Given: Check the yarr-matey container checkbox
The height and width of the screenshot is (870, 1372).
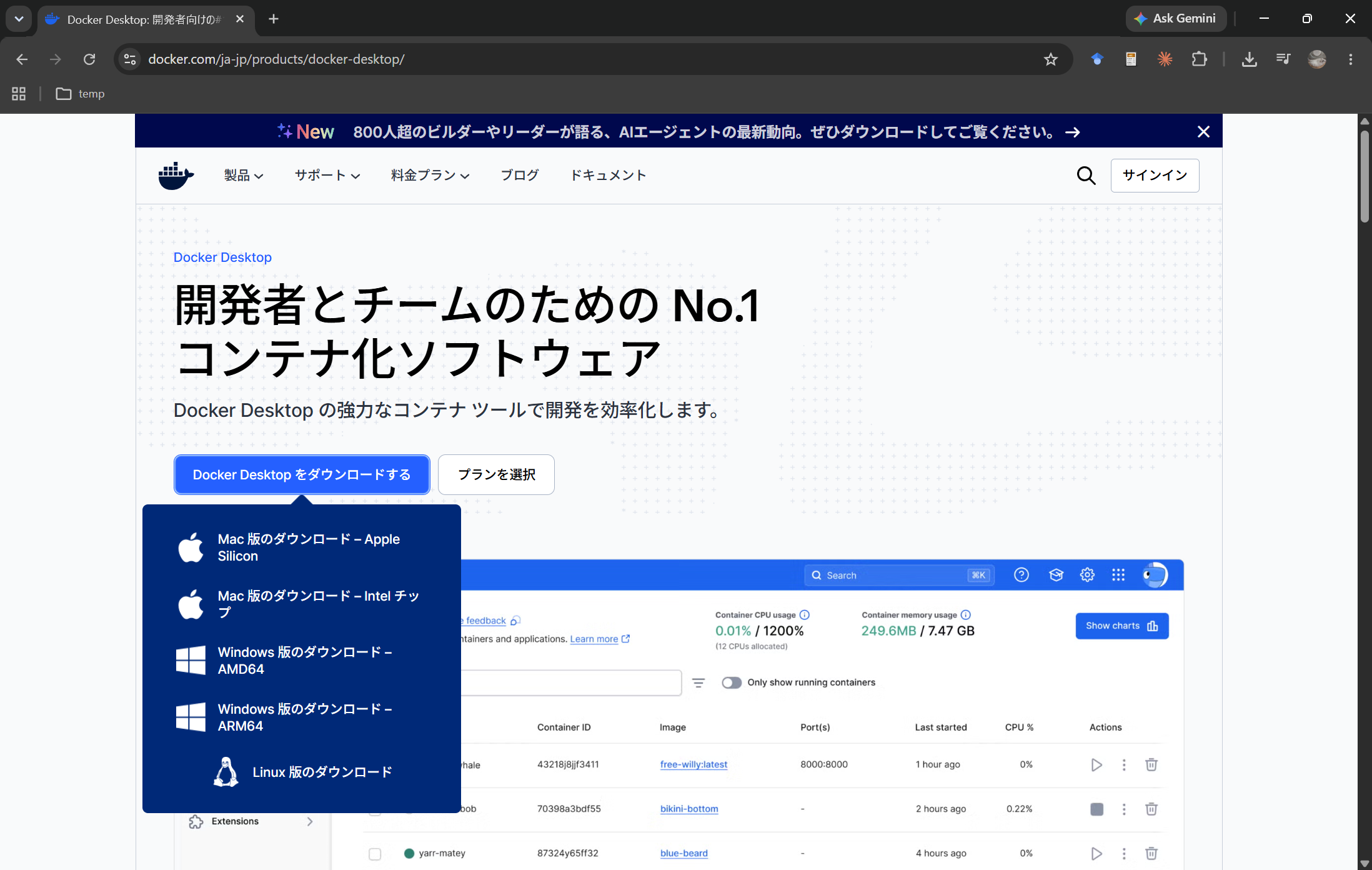Looking at the screenshot, I should pos(375,854).
